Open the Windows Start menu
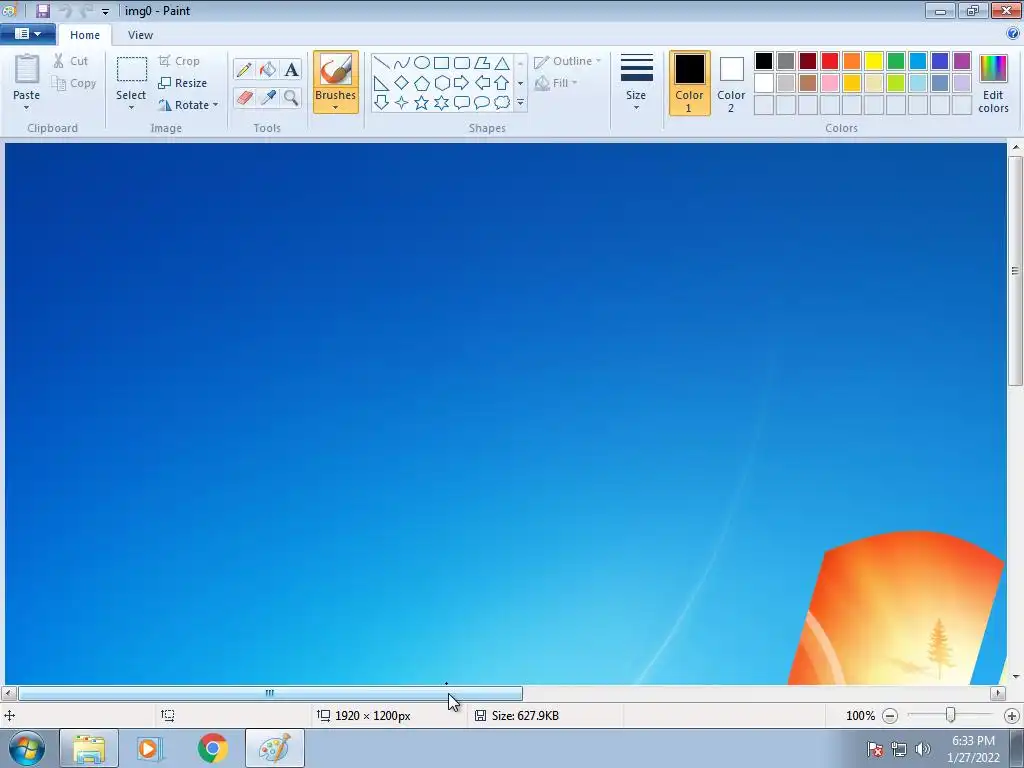Screen dimensions: 1024x768 click(x=27, y=748)
